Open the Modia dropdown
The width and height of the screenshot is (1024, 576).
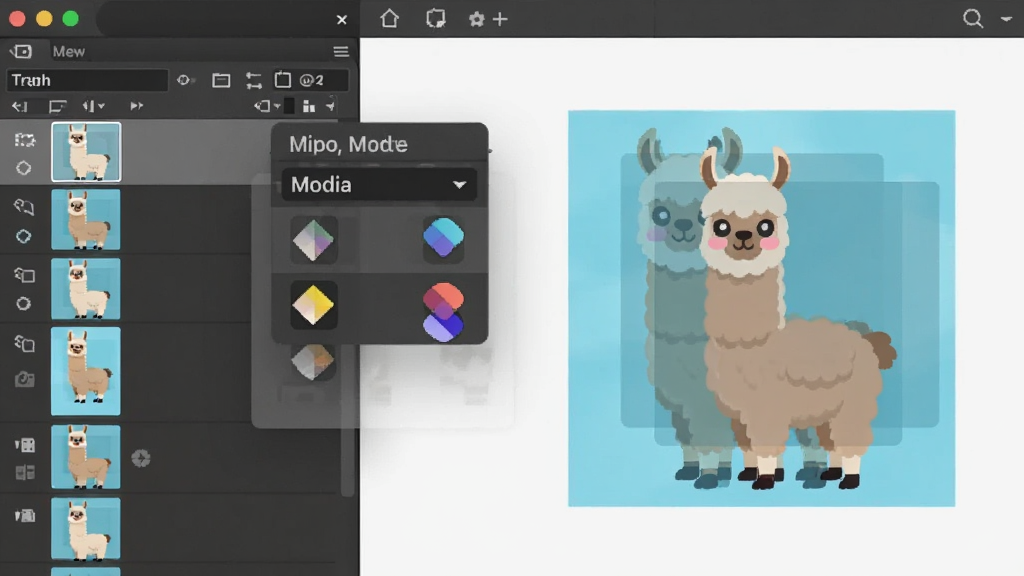[x=379, y=185]
